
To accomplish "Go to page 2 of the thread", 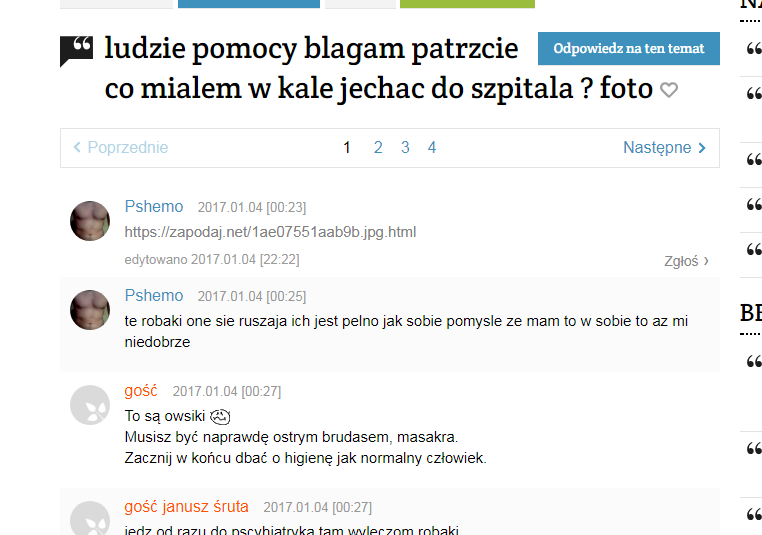I will point(378,147).
